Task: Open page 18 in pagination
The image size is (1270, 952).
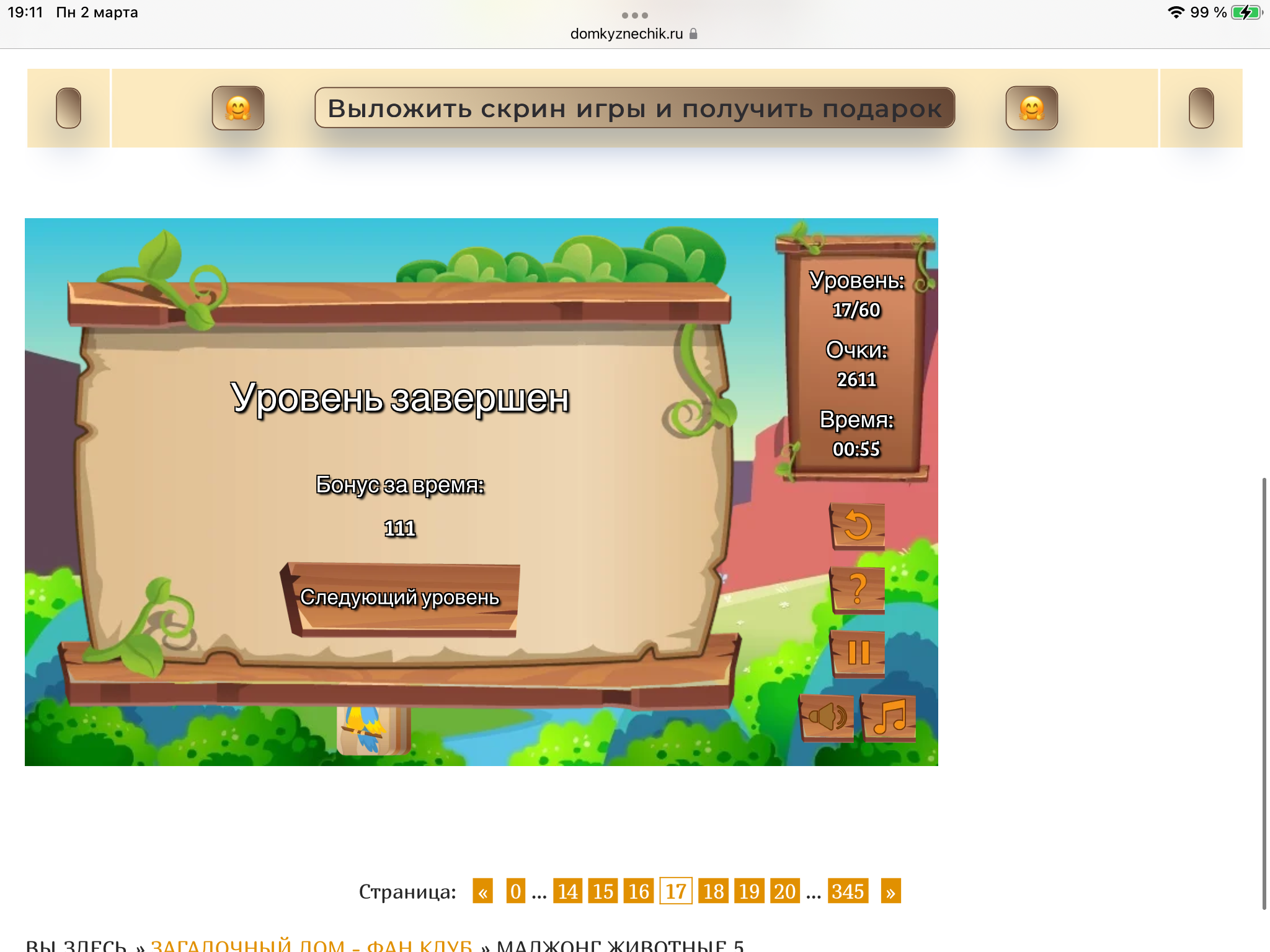Action: 713,891
